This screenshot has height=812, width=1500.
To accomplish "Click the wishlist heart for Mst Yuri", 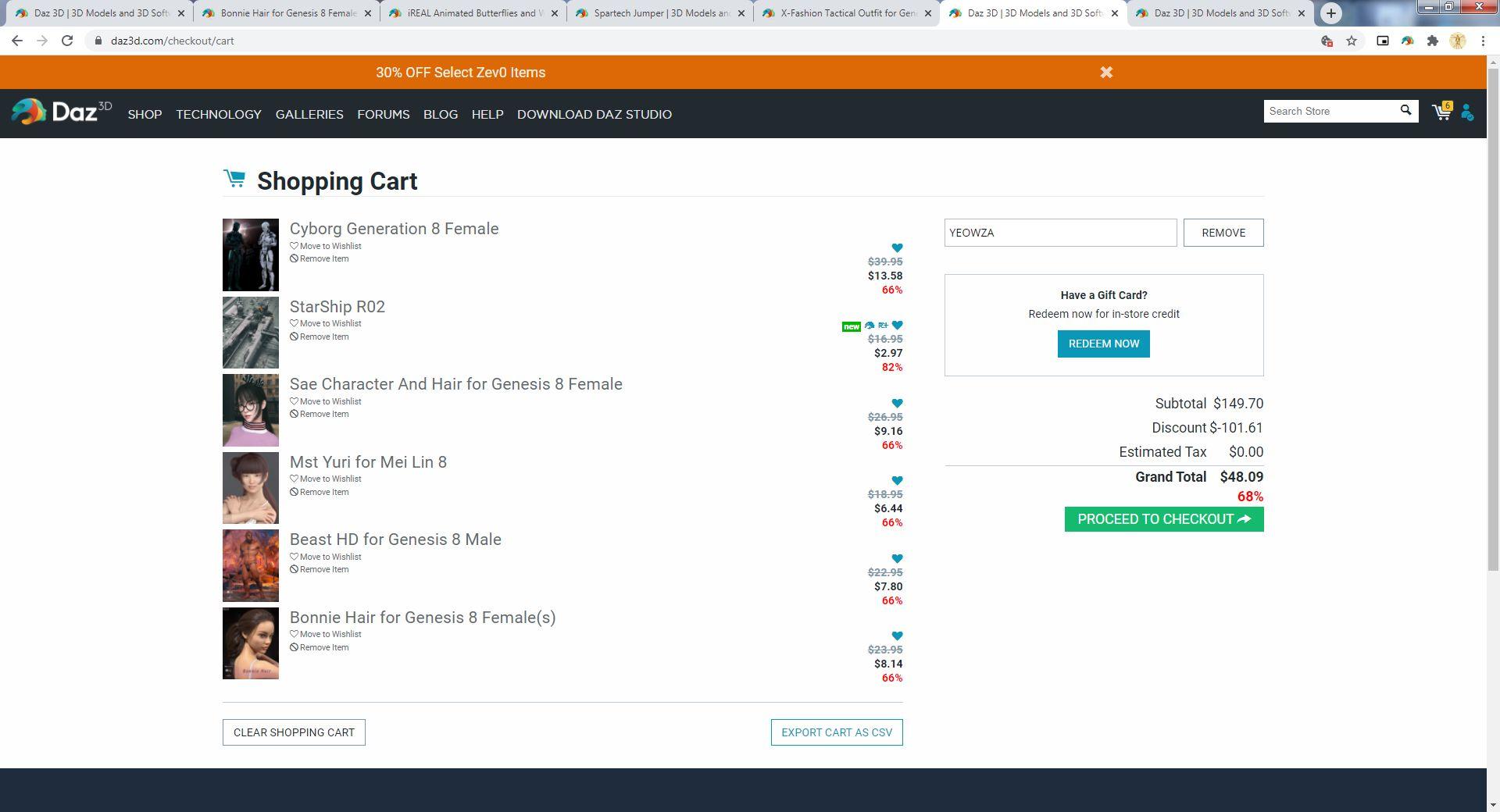I will point(897,480).
